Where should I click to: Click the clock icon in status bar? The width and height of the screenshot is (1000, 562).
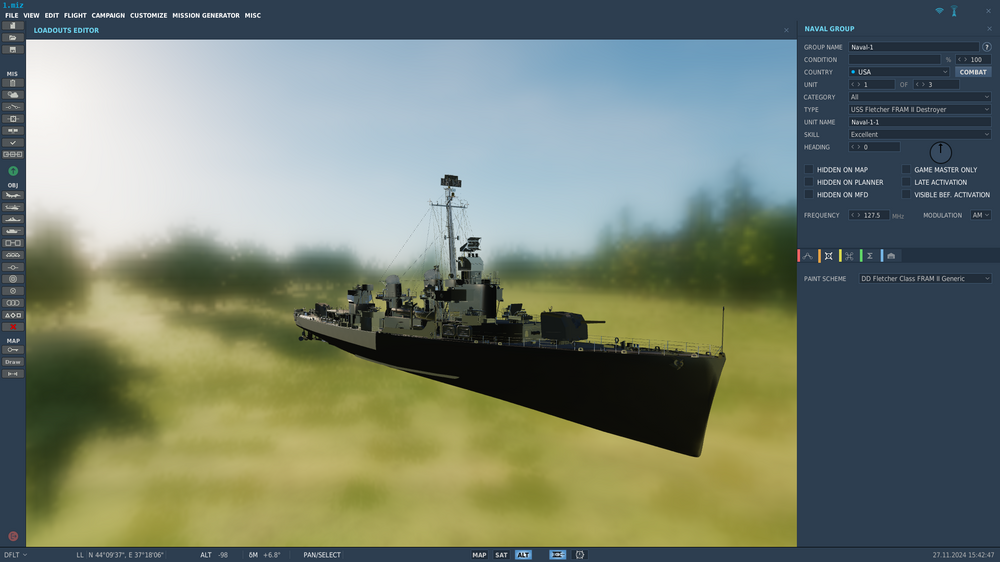[580, 555]
